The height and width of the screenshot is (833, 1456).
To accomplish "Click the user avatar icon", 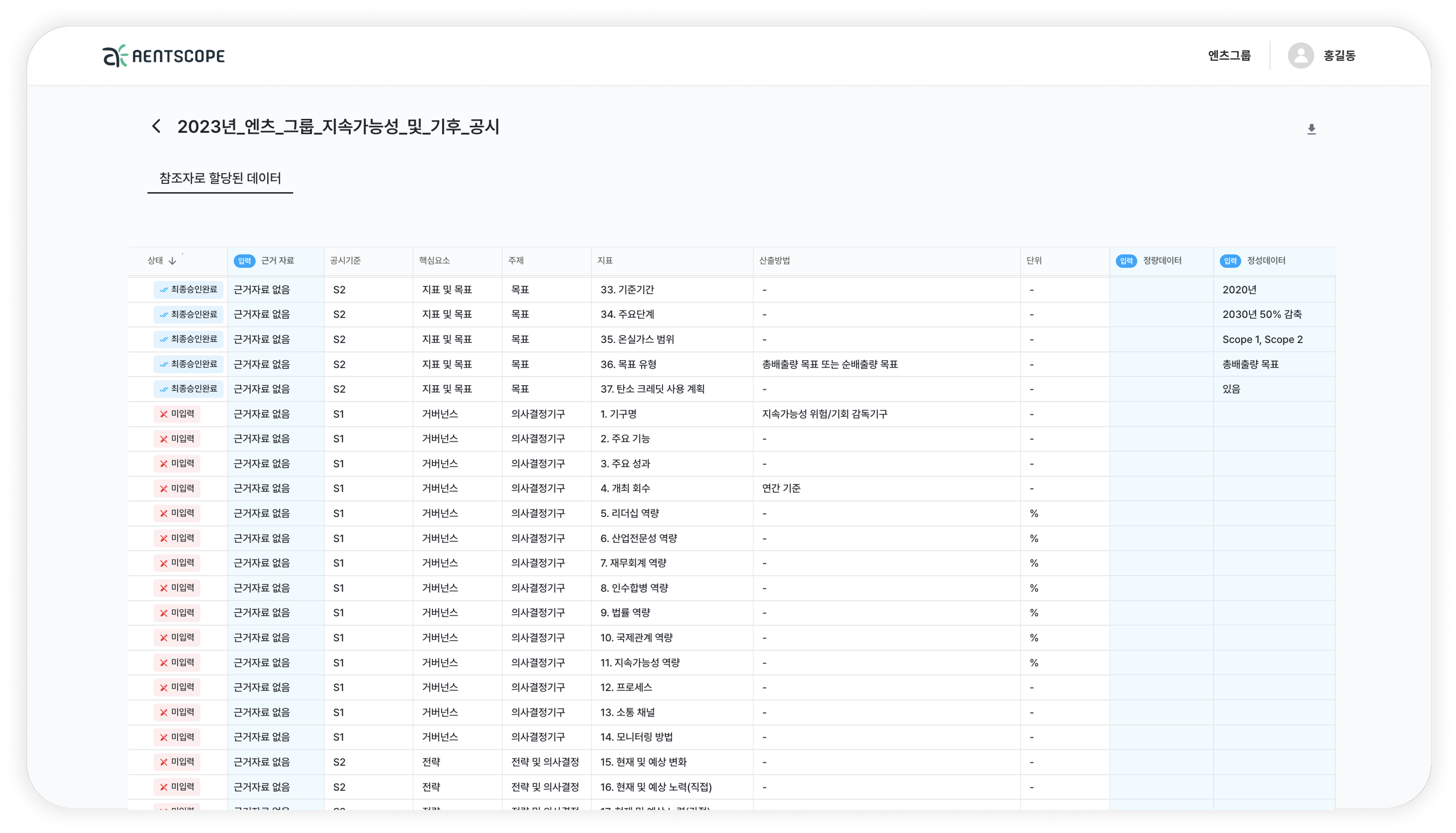I will [1300, 56].
